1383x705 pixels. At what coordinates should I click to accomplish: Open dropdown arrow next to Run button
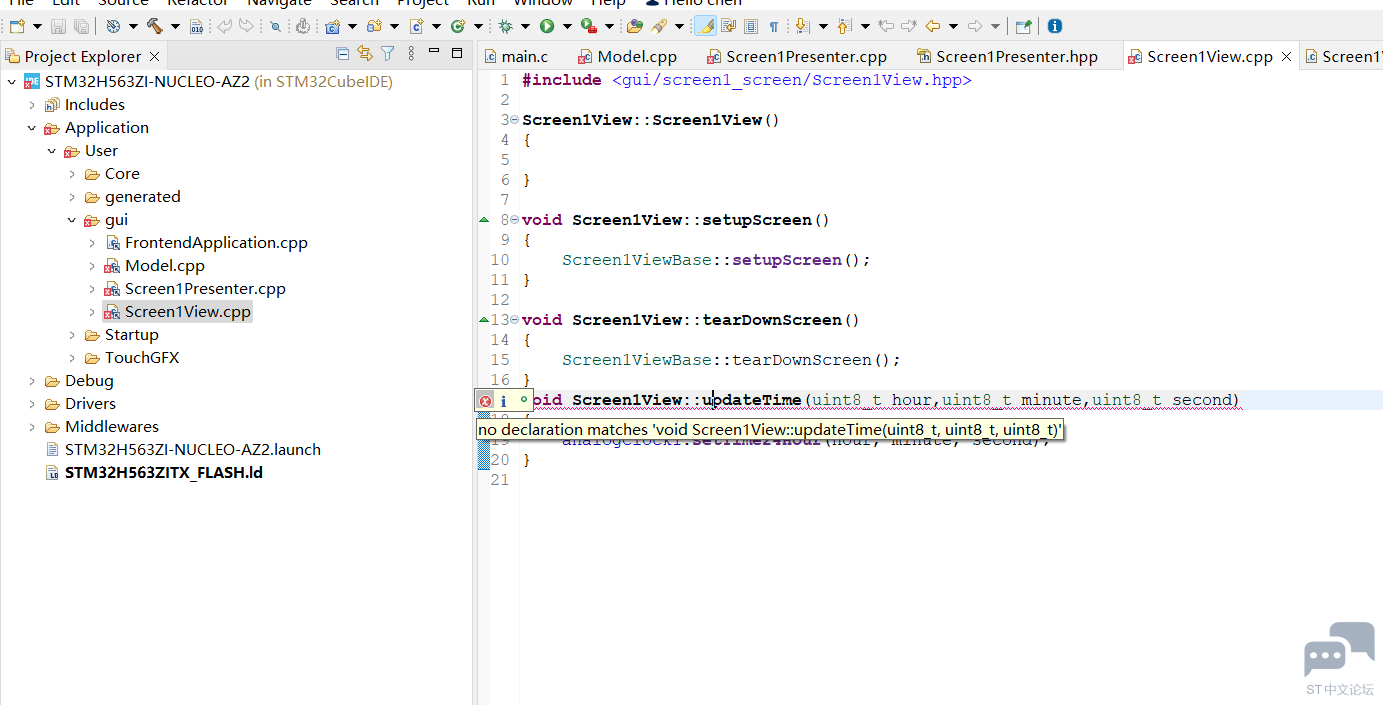566,26
